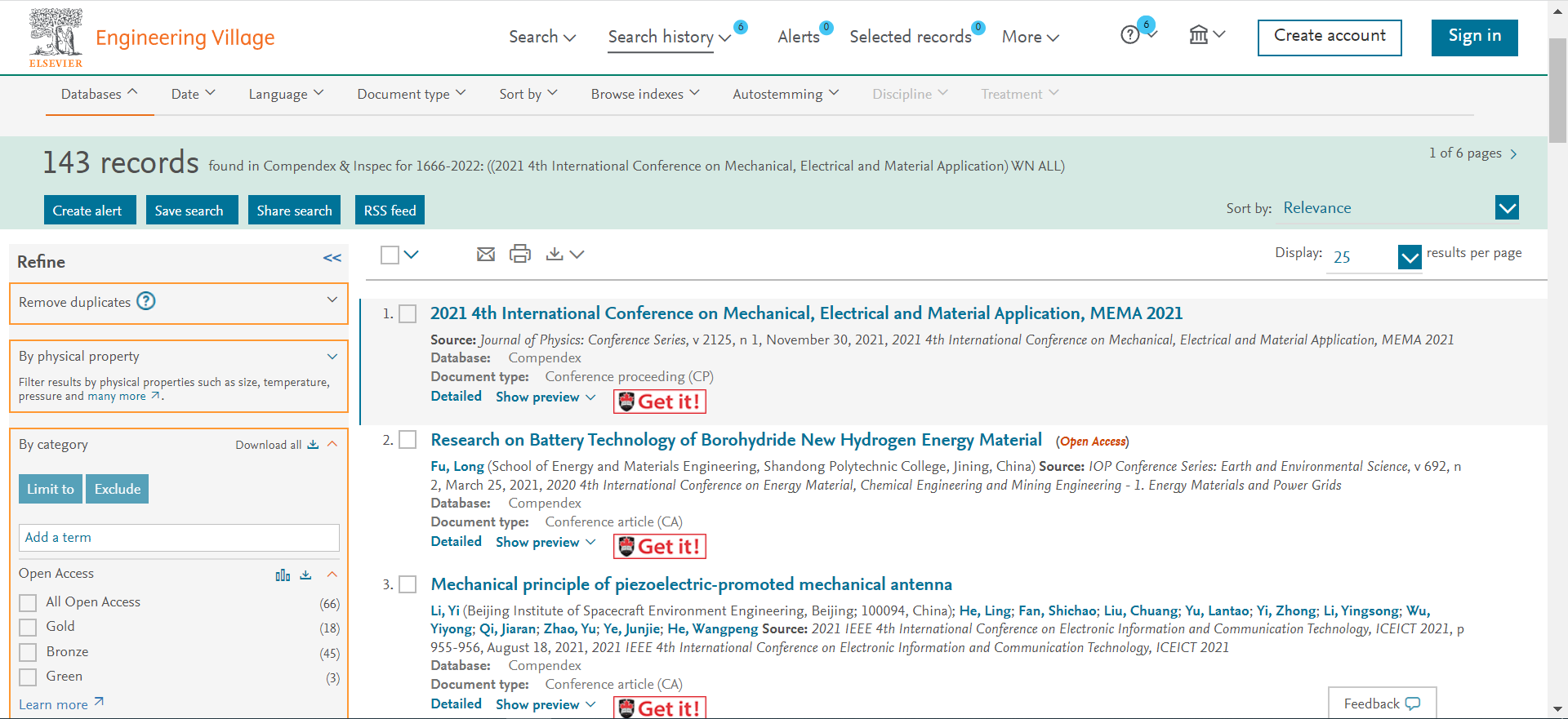Open Alerts
The image size is (1568, 719).
point(799,38)
